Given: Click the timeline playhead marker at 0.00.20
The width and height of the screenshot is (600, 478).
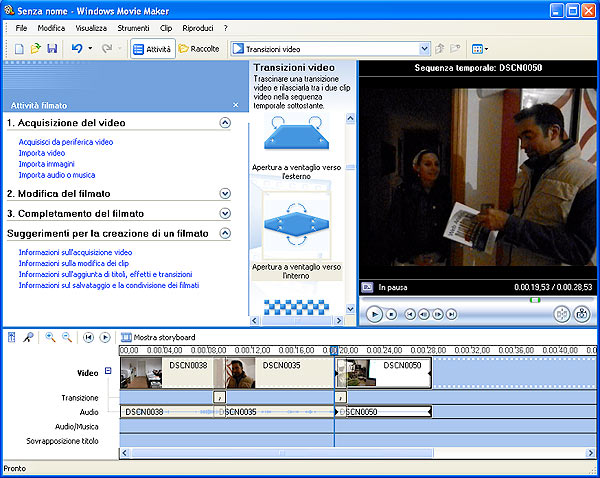Looking at the screenshot, I should (334, 350).
